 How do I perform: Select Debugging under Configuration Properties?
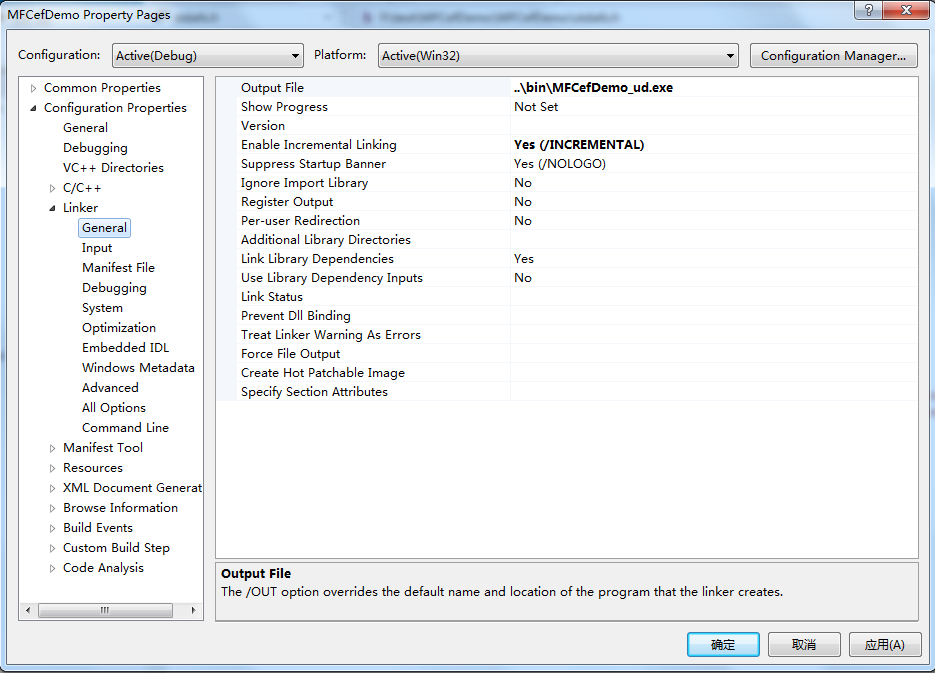pos(95,148)
